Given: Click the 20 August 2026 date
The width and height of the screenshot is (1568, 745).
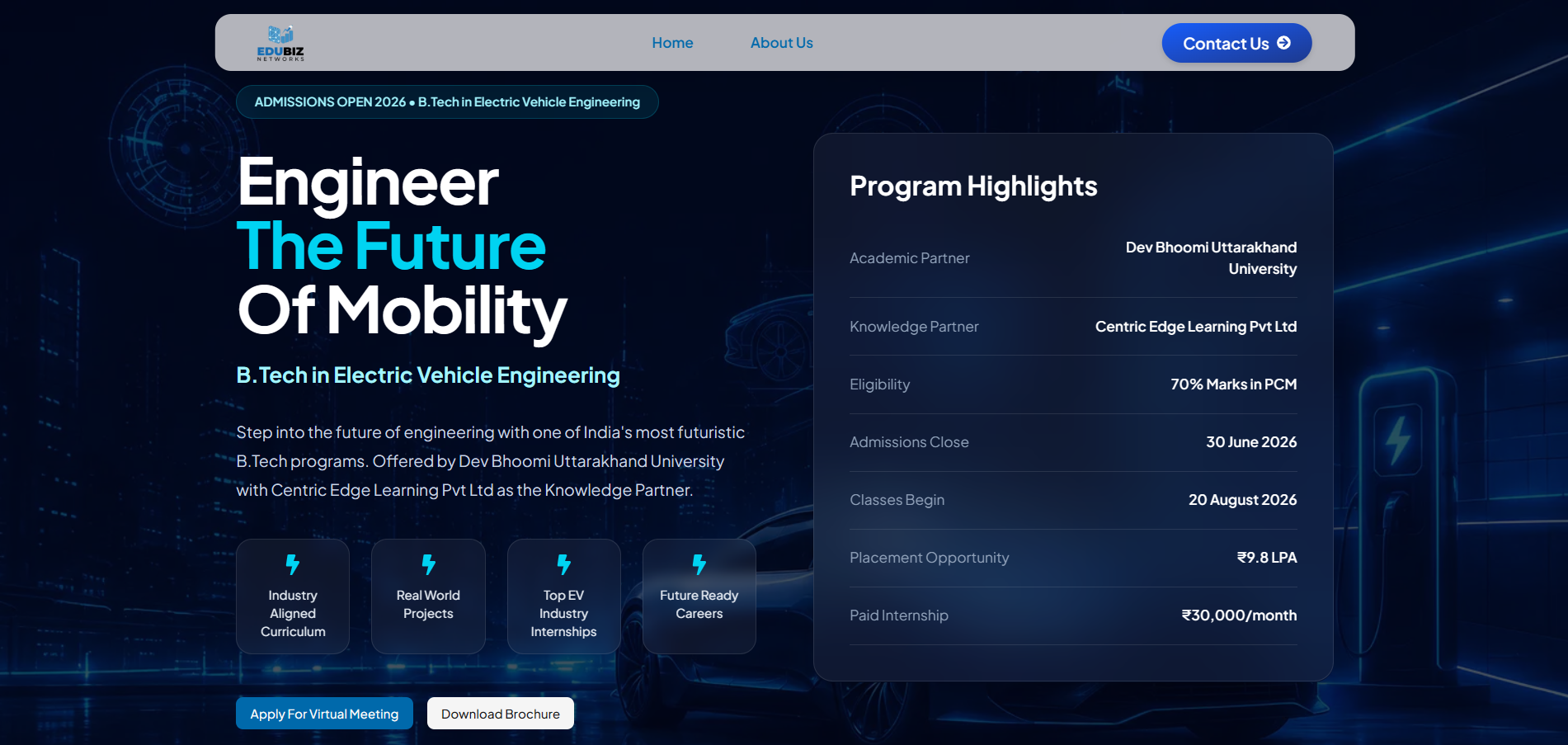Looking at the screenshot, I should click(x=1242, y=500).
